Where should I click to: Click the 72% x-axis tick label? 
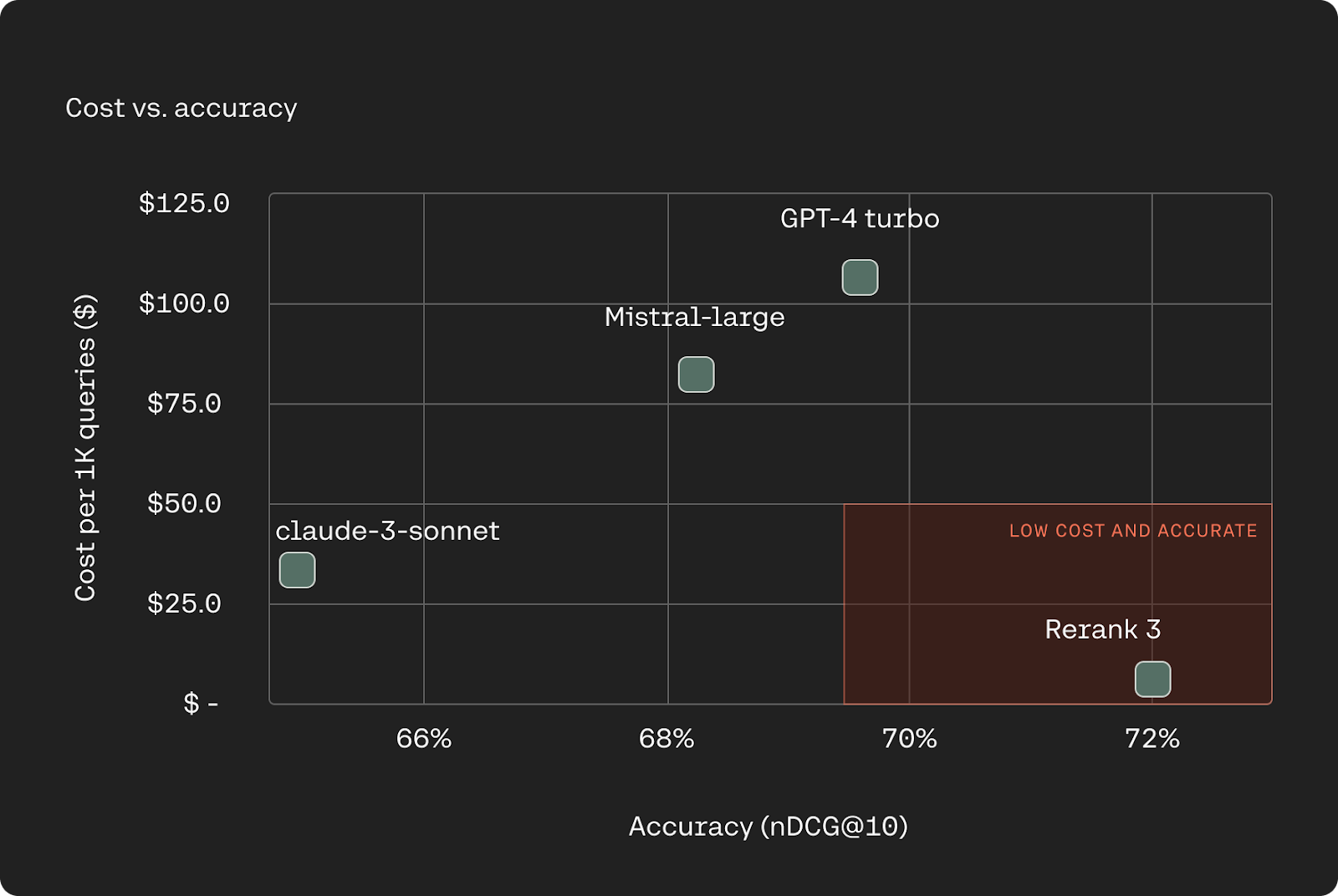tap(1152, 739)
